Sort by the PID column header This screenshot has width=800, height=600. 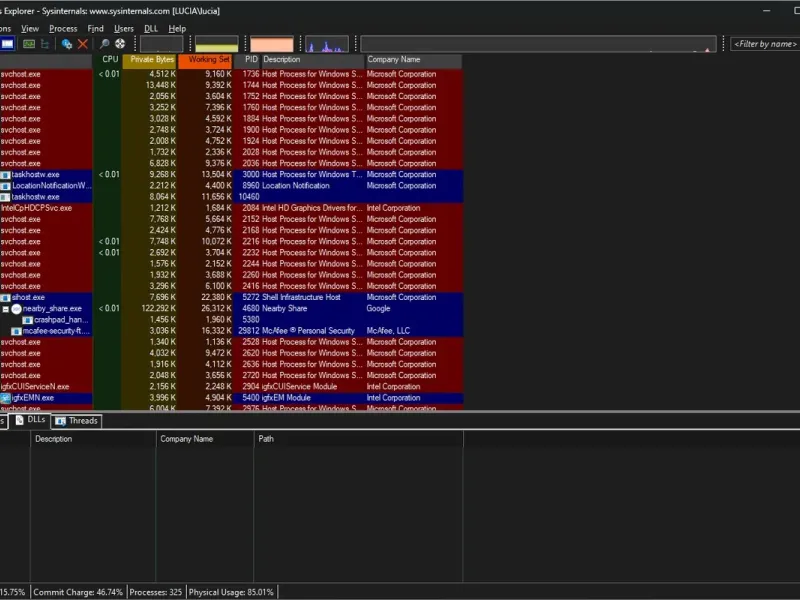click(x=247, y=60)
